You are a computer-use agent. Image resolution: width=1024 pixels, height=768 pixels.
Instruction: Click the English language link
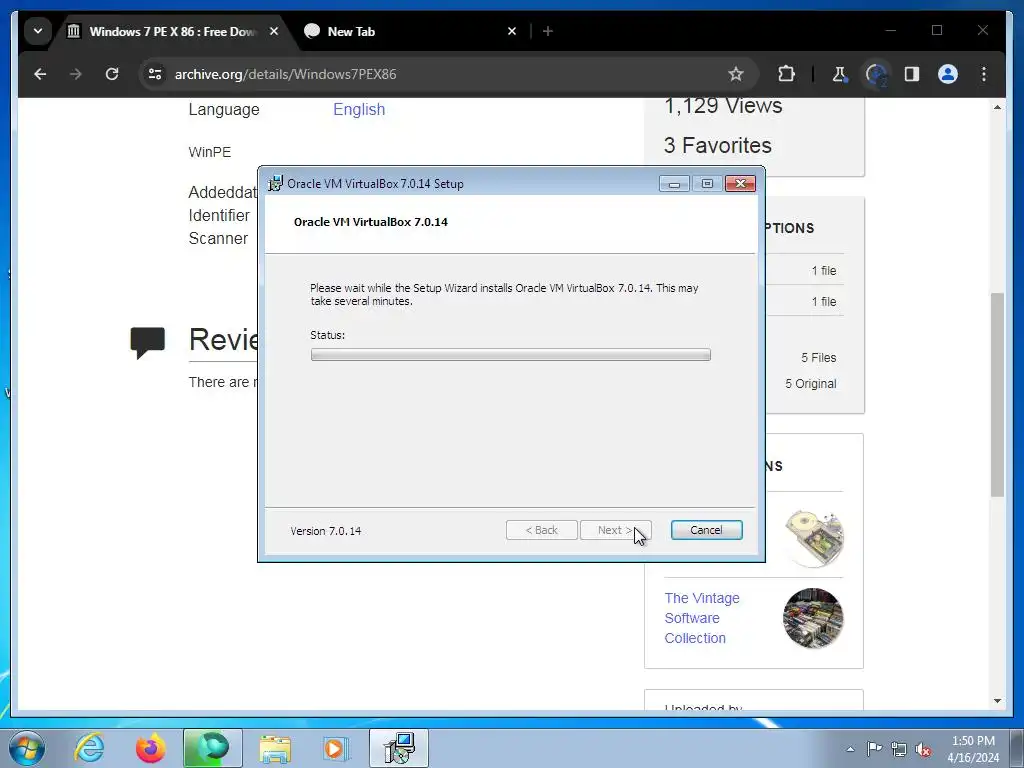coord(359,109)
